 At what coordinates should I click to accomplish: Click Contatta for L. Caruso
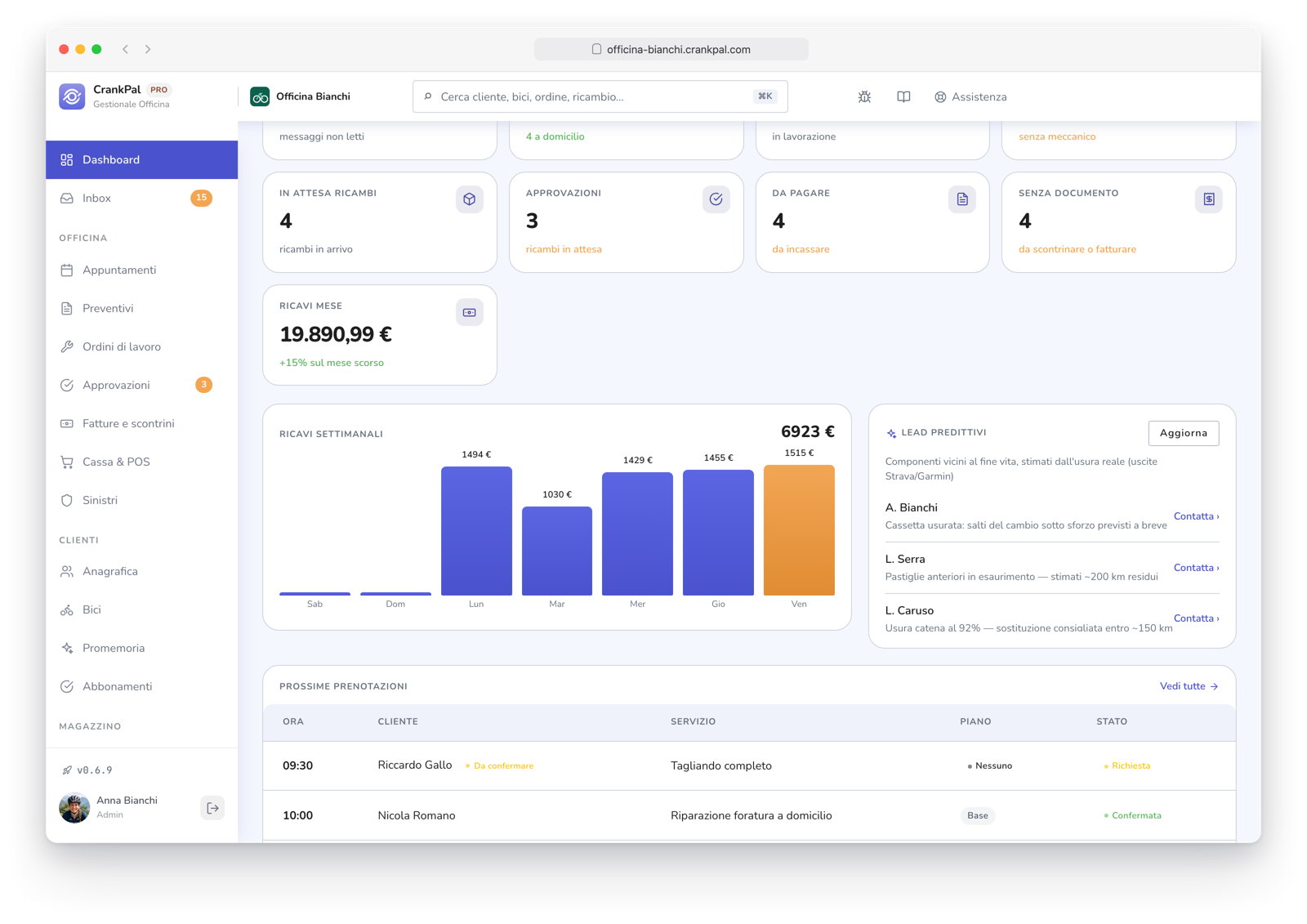click(1196, 618)
